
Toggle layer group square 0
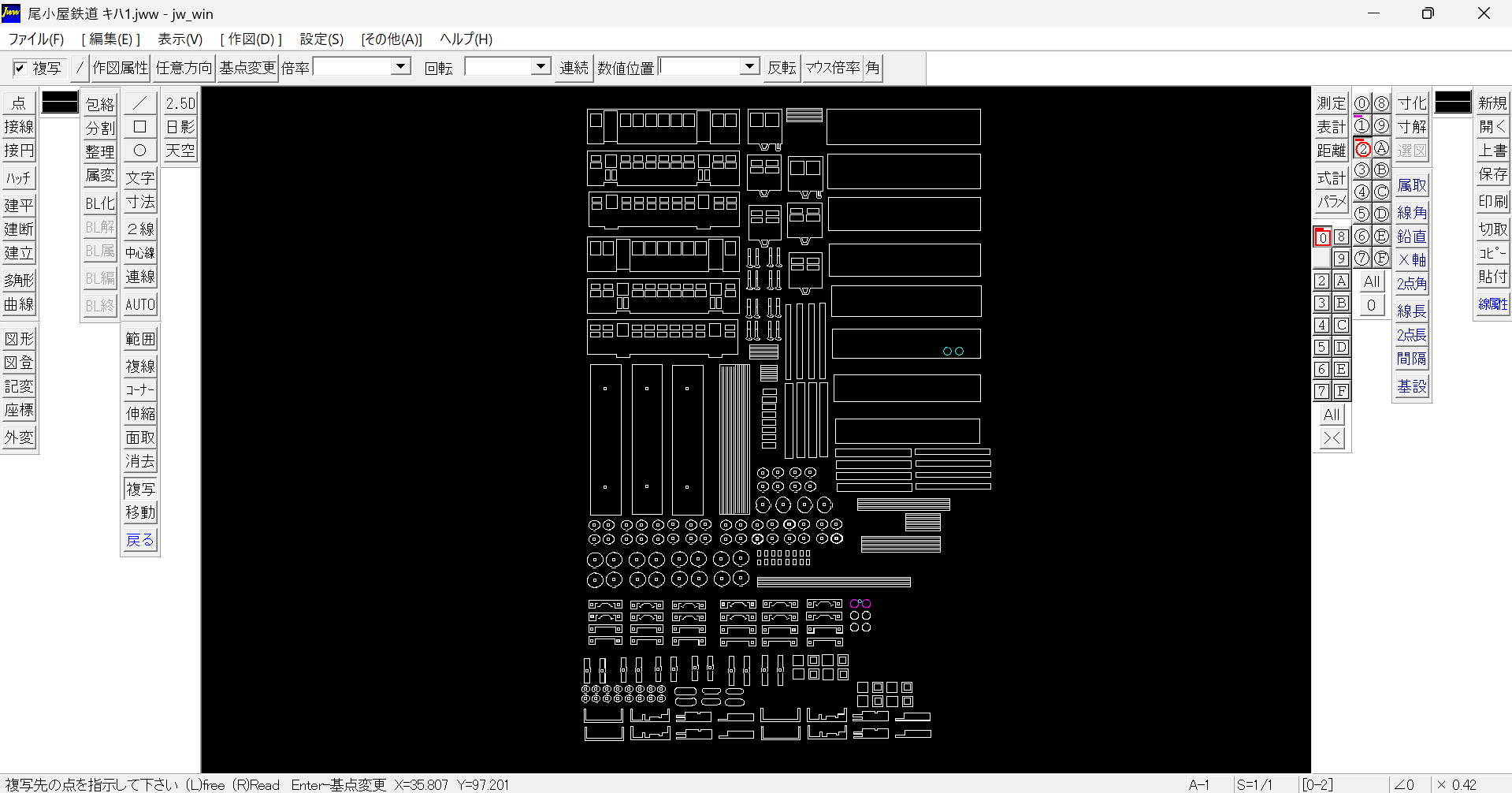1322,237
